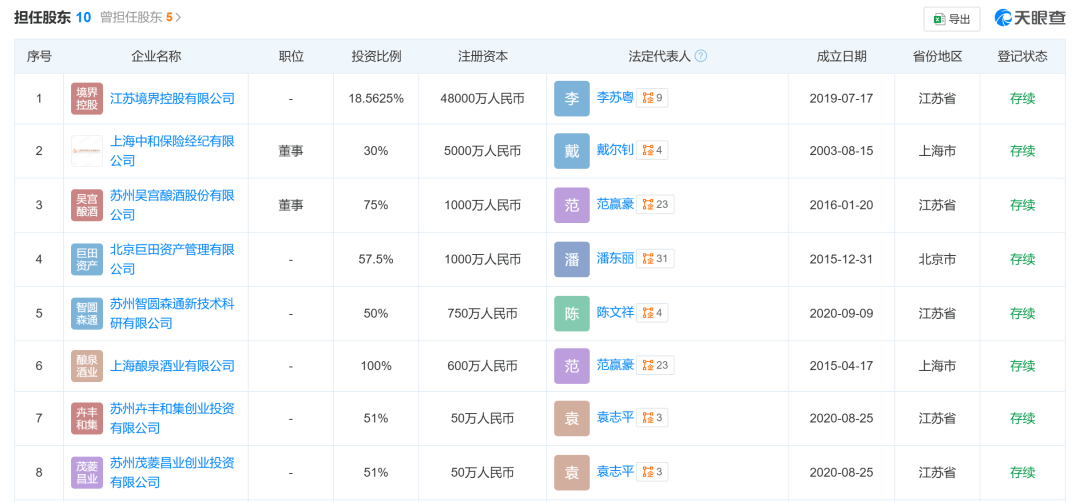Switch to 担任股东 tab

coord(52,17)
